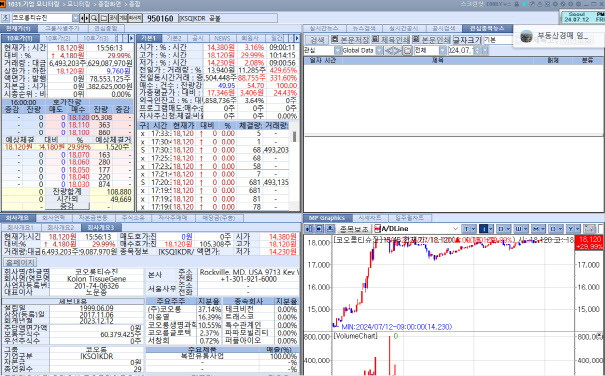
Task: Click the 본문저장 save-body button
Action: pos(350,39)
